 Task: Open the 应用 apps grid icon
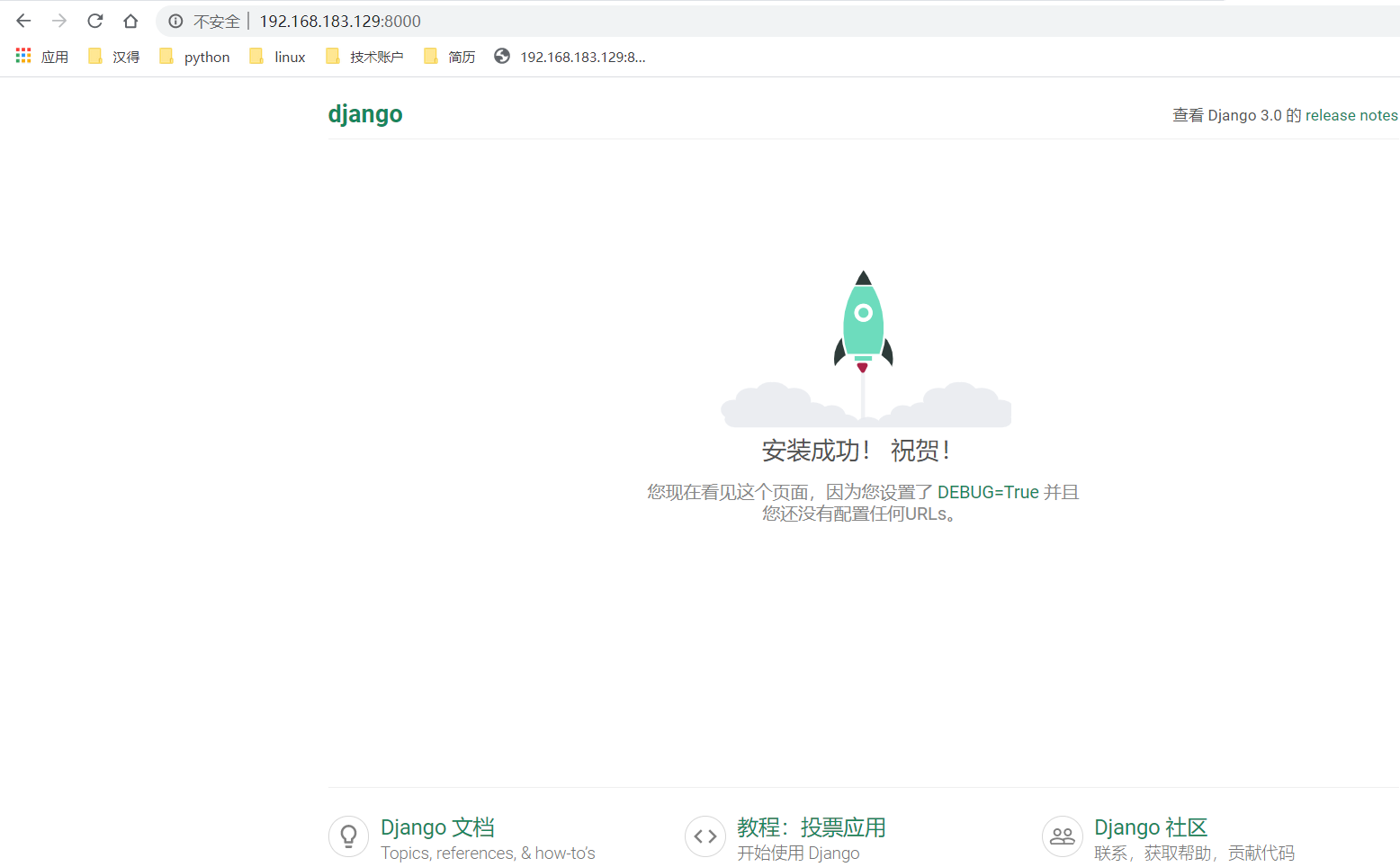23,56
